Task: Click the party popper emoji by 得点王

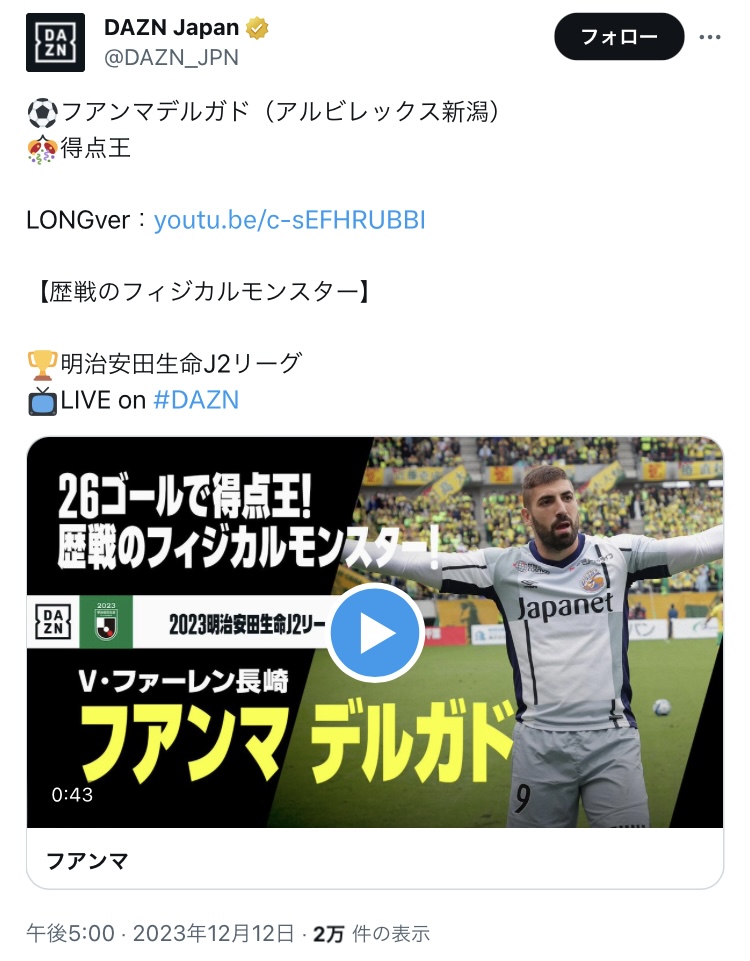Action: (x=42, y=149)
